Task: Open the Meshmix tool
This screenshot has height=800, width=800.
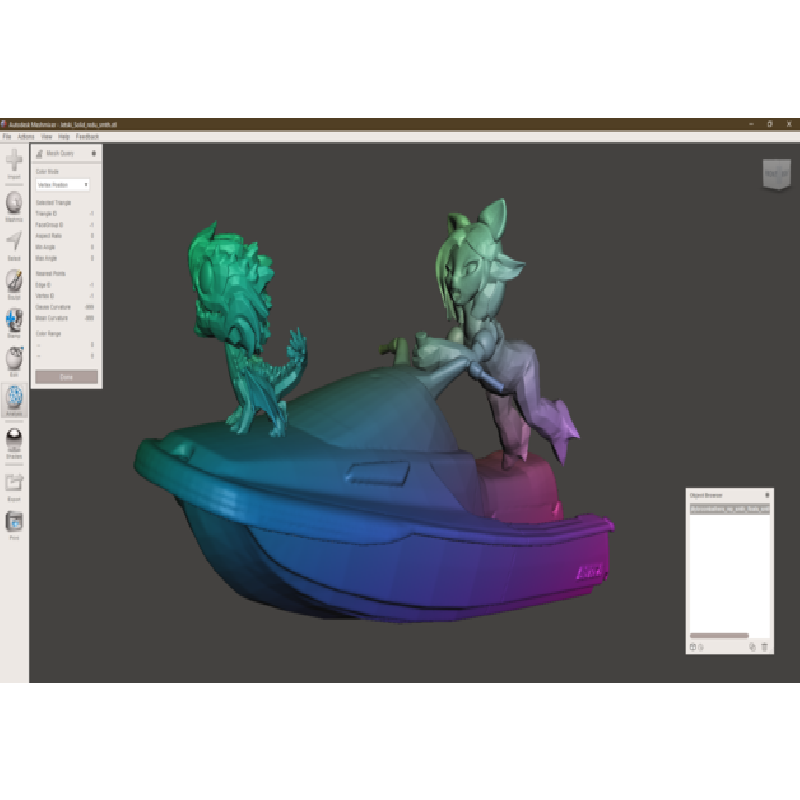Action: pyautogui.click(x=14, y=206)
